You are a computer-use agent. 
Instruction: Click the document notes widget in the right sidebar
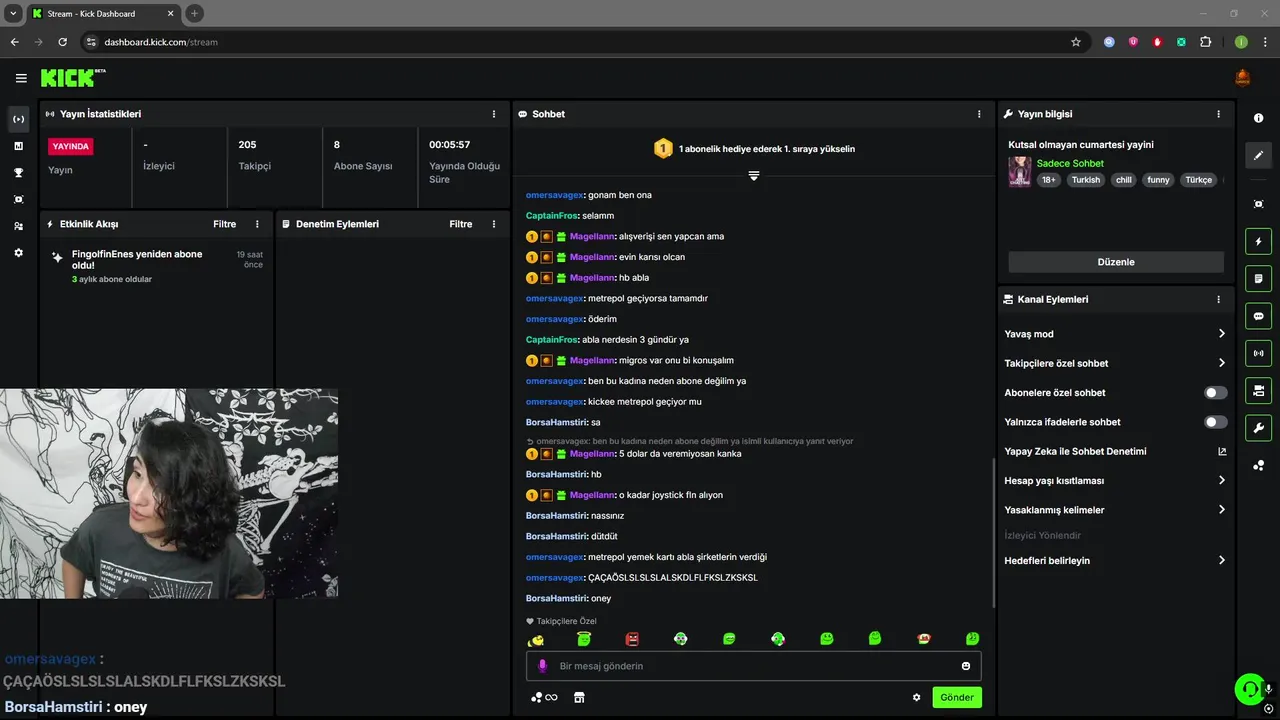click(1258, 278)
